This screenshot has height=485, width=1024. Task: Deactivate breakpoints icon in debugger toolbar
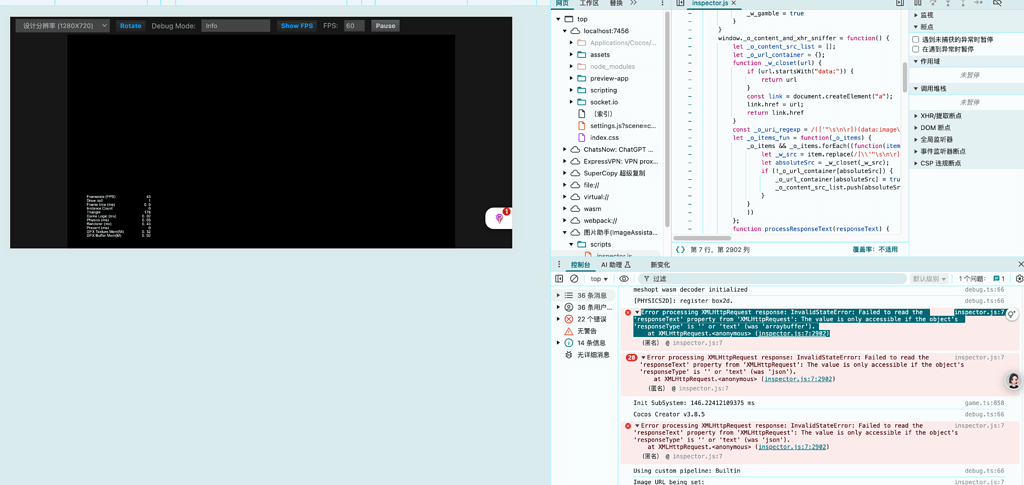(x=997, y=3)
